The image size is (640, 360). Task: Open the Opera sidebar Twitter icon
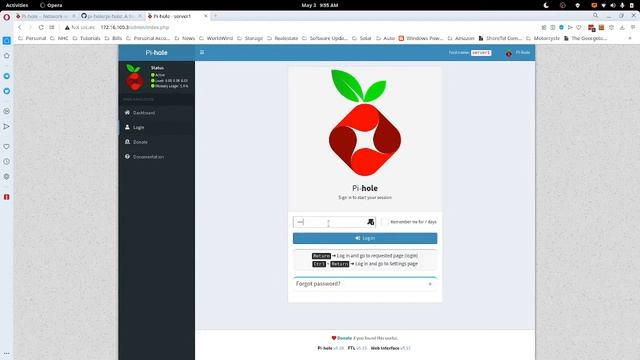[x=7, y=91]
